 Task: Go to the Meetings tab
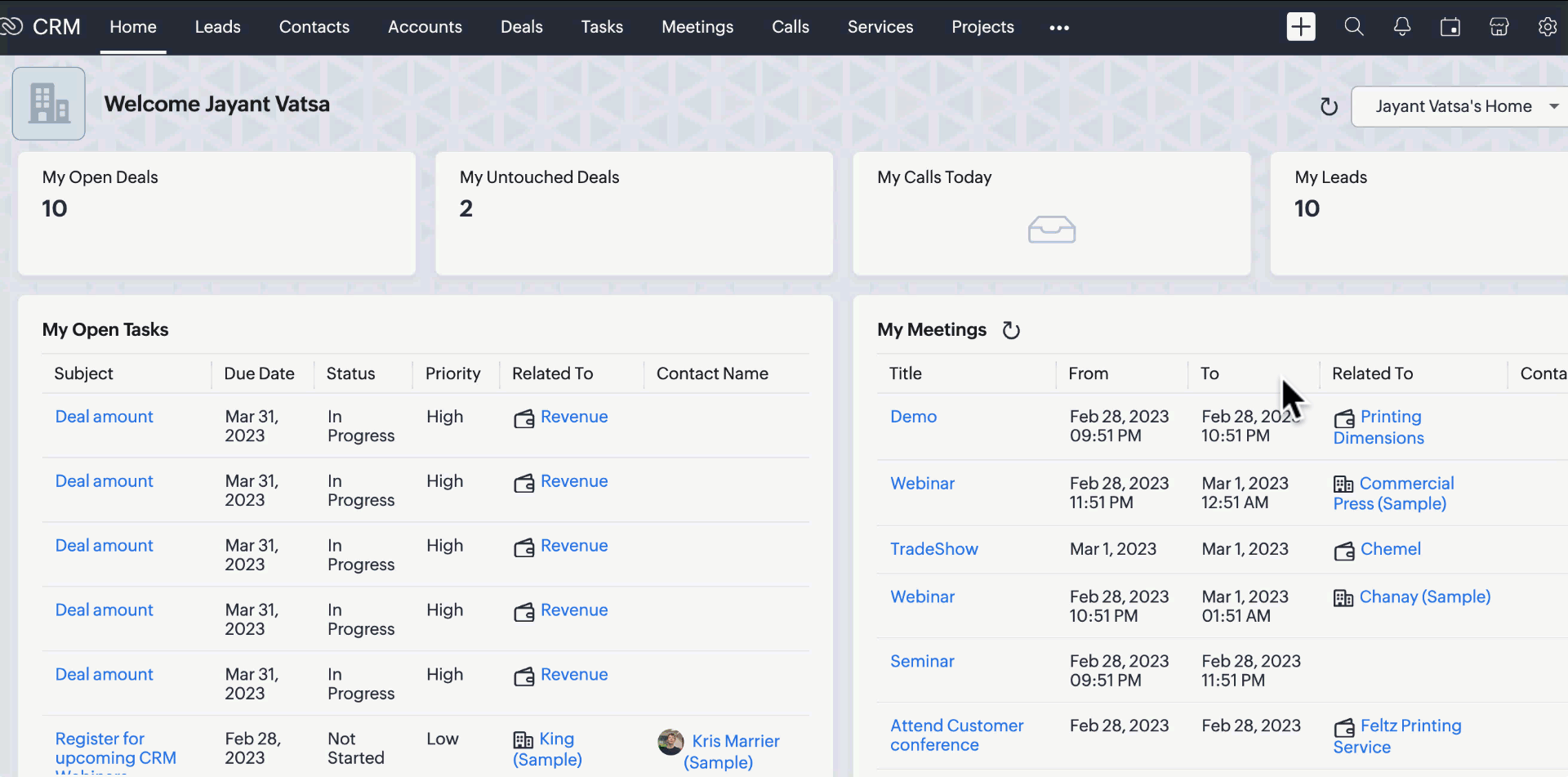[697, 27]
